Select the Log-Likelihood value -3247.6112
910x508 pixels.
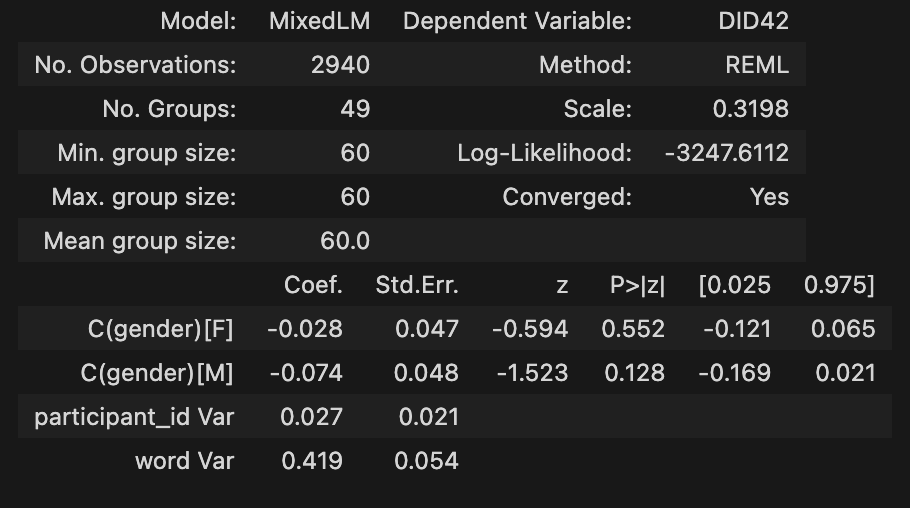pos(726,153)
